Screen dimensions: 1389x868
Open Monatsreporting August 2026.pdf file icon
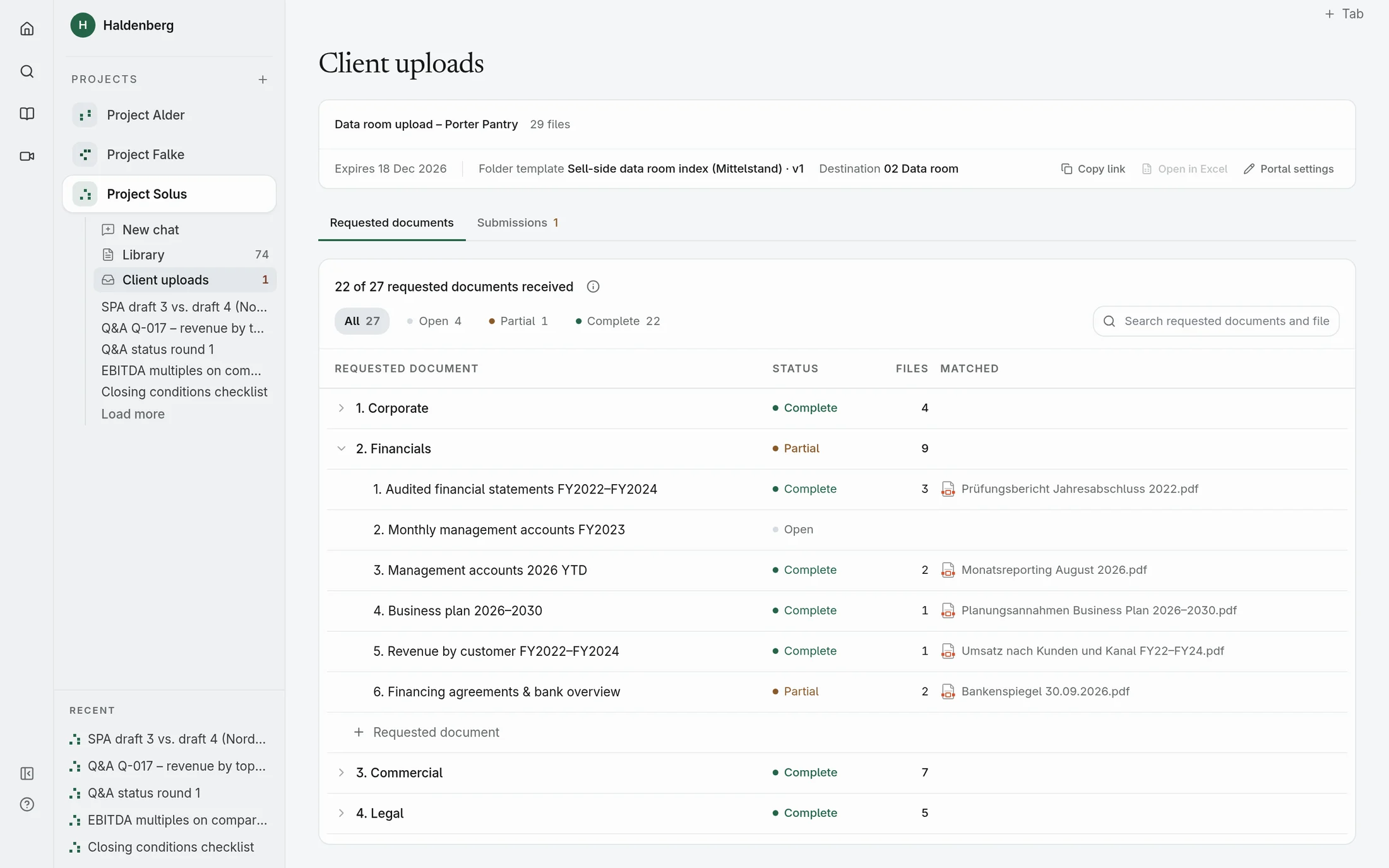pos(948,570)
